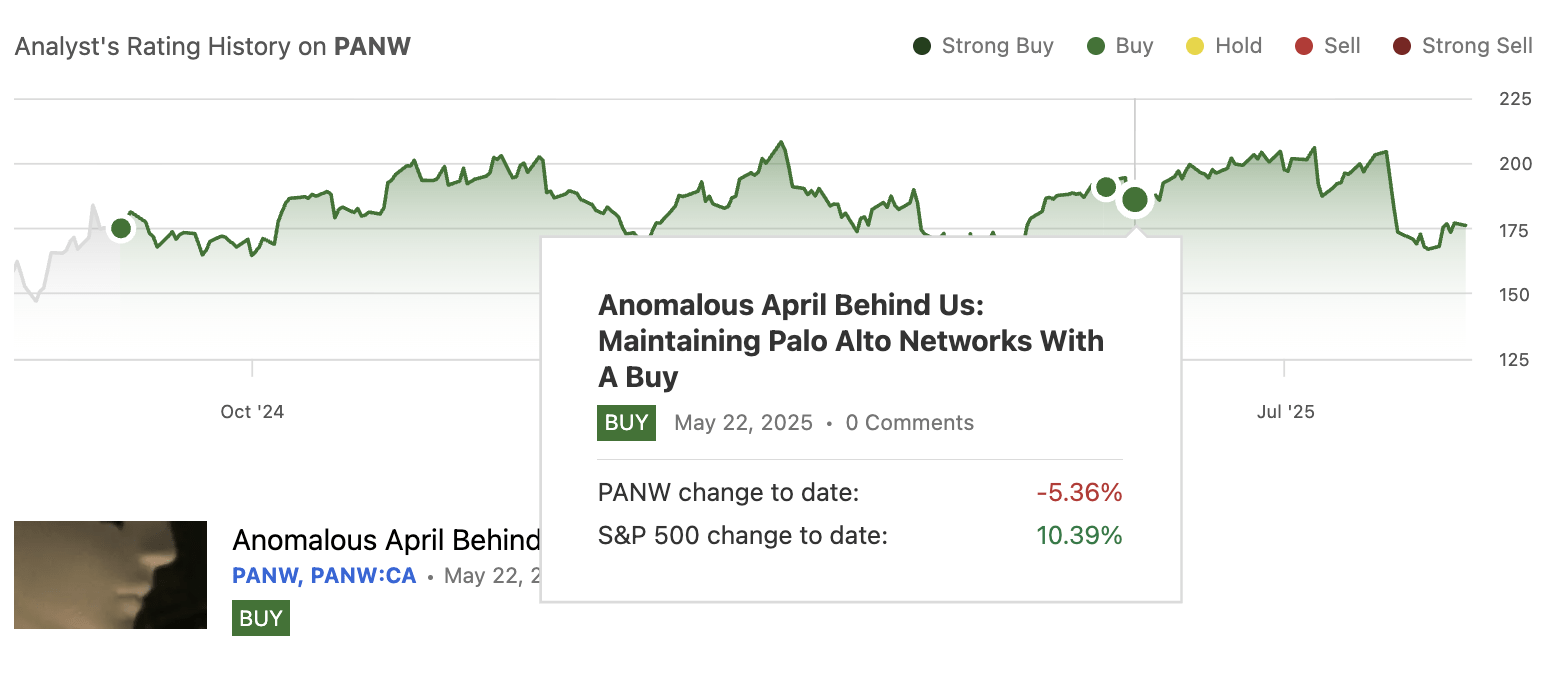The image size is (1556, 674).
Task: Select the large Buy marker under the tooltip pointer
Action: coord(1135,199)
